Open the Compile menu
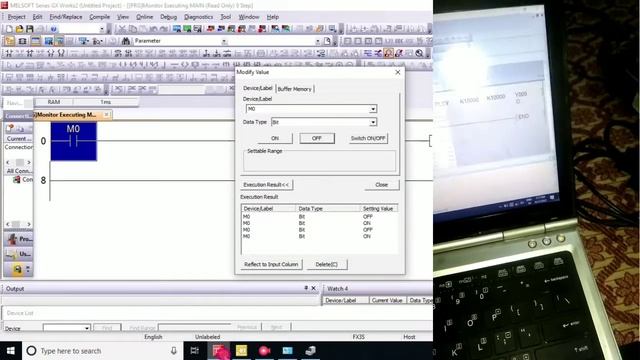Screen dimensions: 640x360 [x=100, y=17]
